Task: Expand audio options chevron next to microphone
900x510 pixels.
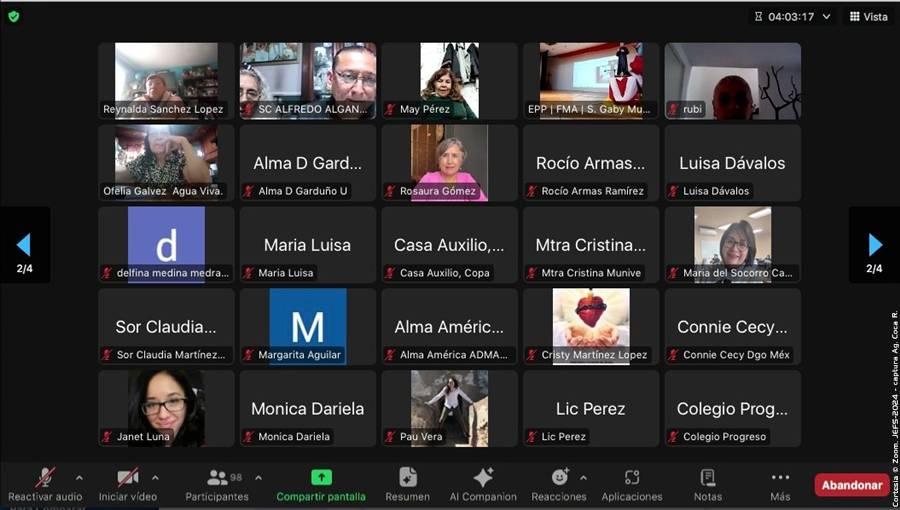Action: pyautogui.click(x=79, y=477)
